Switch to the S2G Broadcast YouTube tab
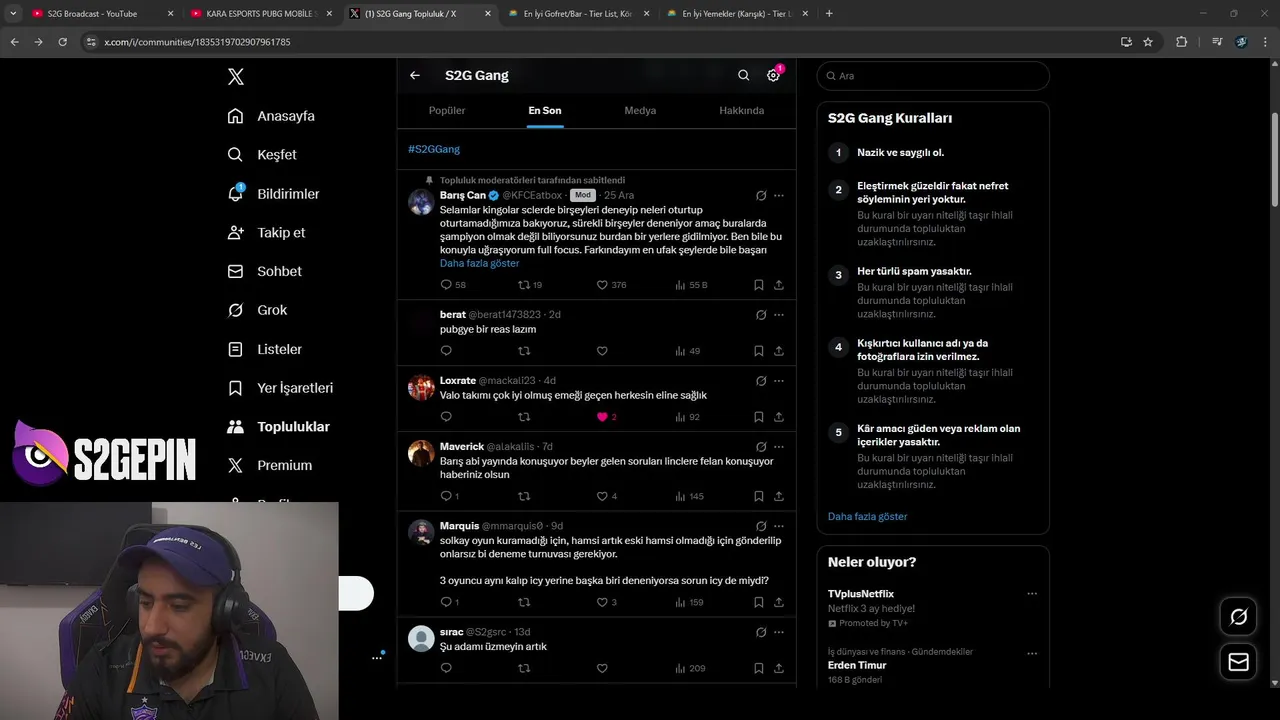Screen dimensions: 1280x720 100,14
